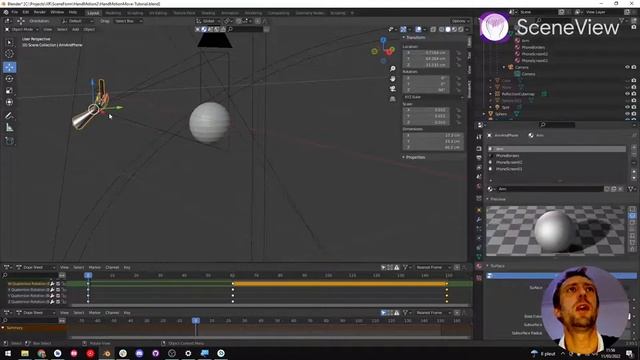Switch to material preview shading

click(x=454, y=29)
